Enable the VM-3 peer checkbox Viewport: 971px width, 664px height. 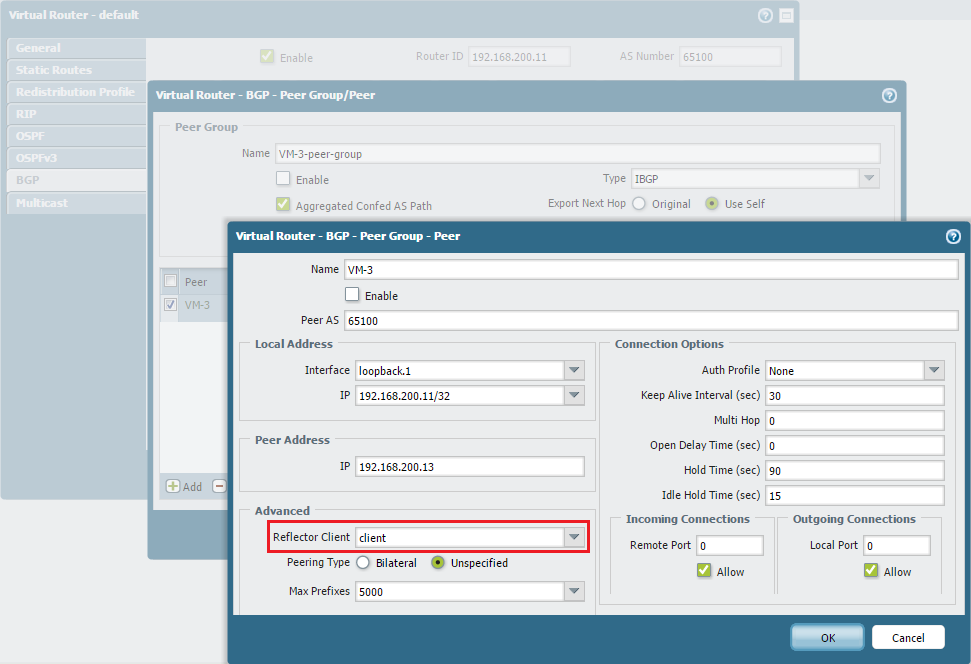pyautogui.click(x=352, y=295)
